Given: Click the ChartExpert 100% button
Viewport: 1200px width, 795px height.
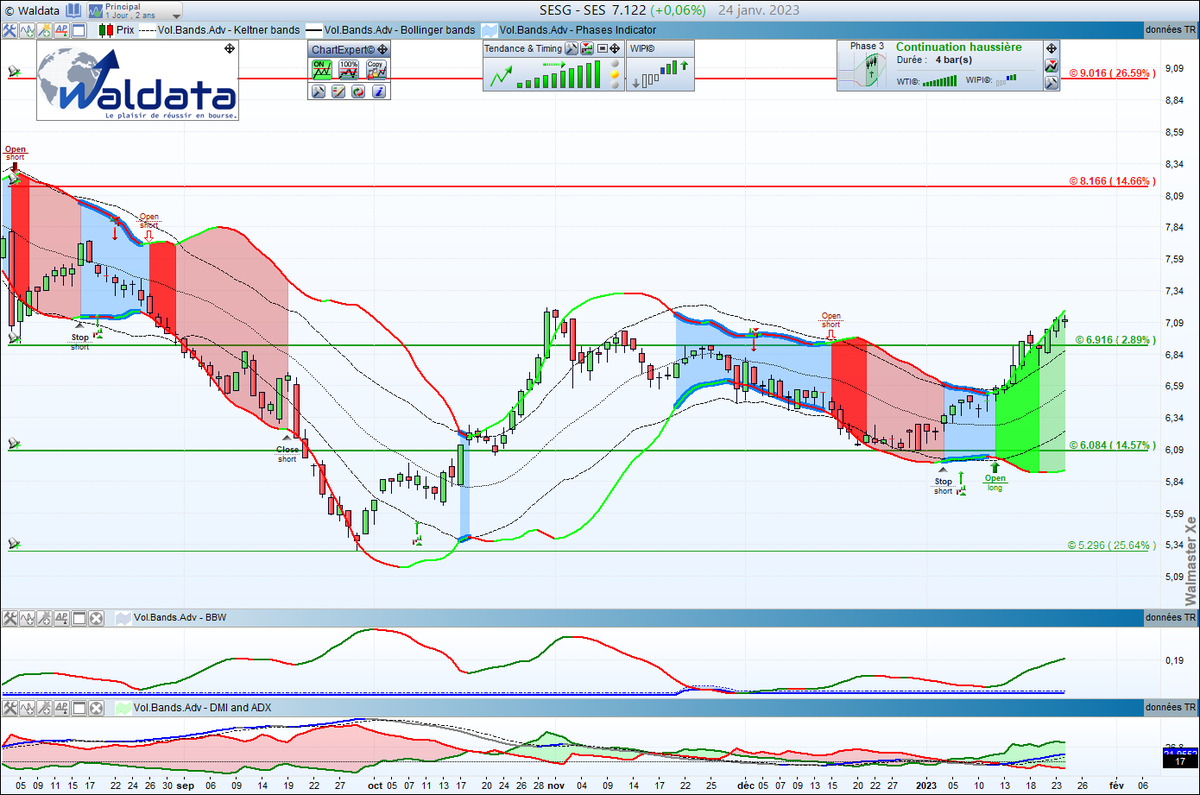Looking at the screenshot, I should click(x=348, y=70).
